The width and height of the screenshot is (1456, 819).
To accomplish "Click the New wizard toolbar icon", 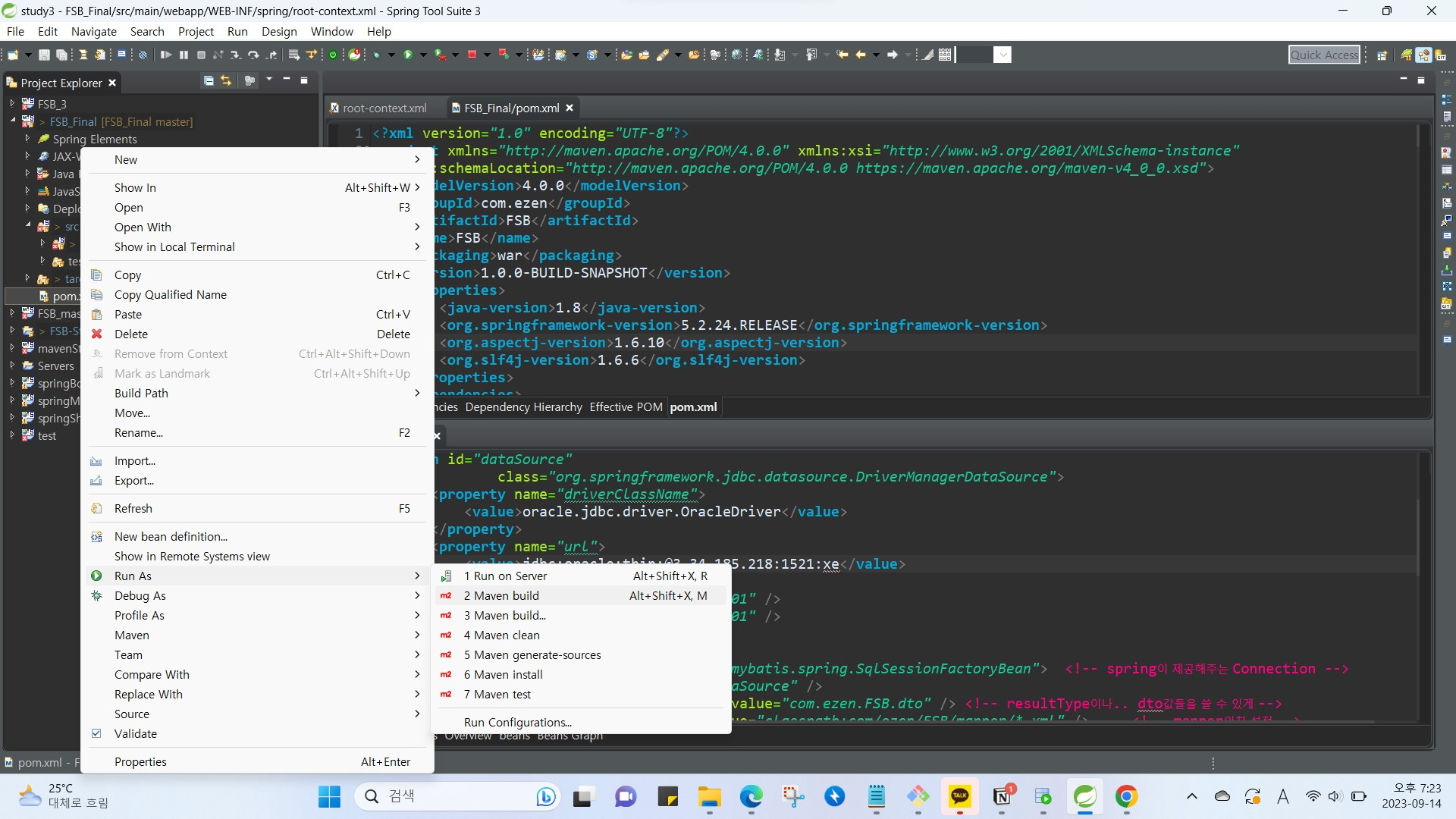I will [13, 55].
